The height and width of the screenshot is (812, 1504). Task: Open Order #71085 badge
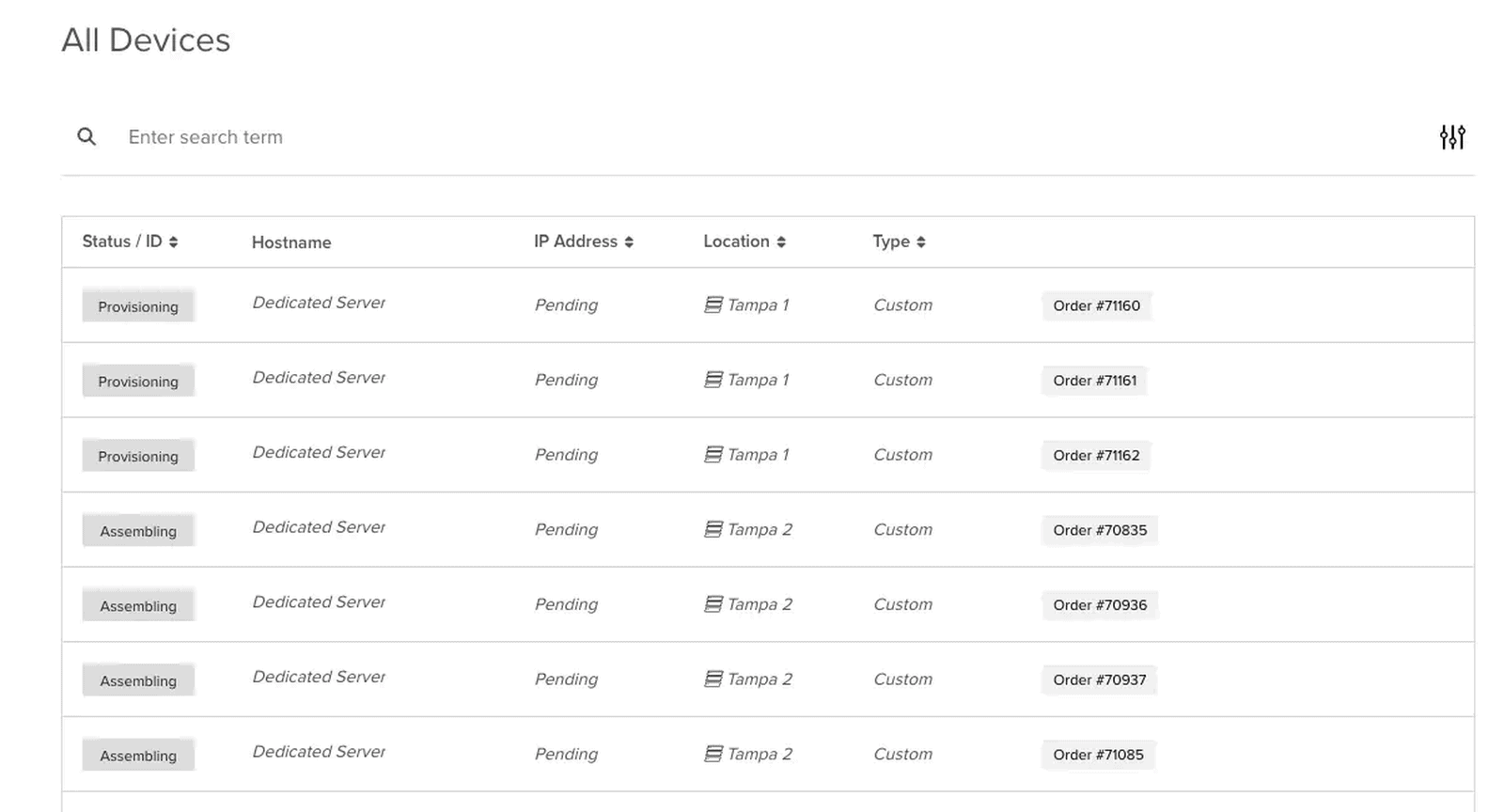point(1098,755)
